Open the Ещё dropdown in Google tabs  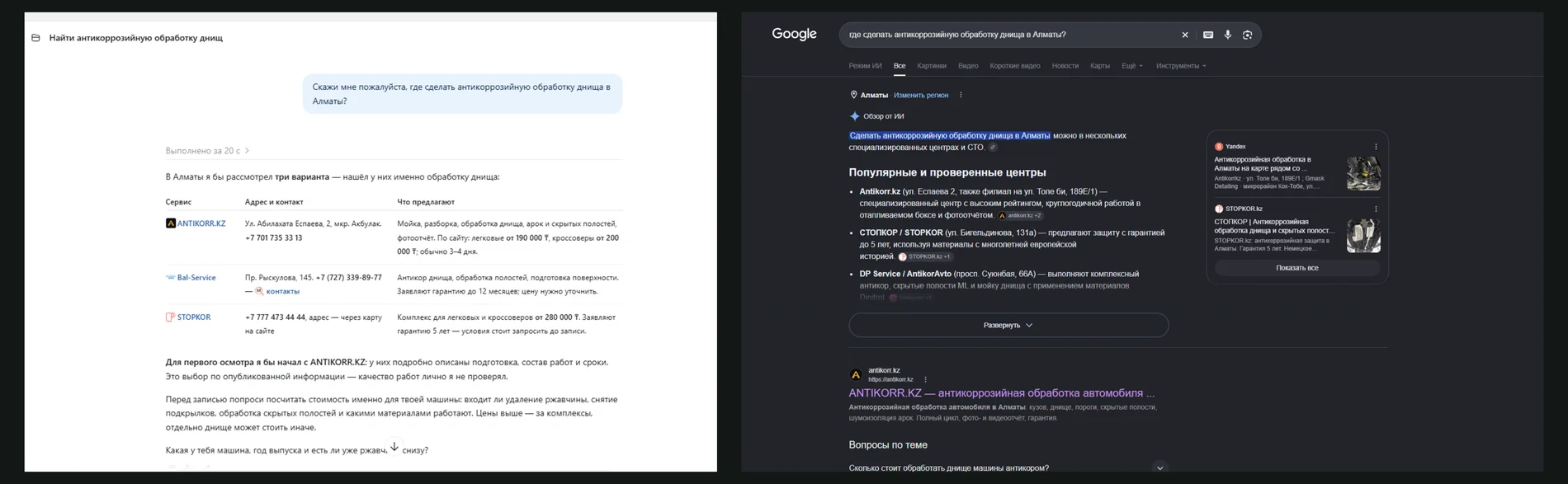coord(1132,66)
